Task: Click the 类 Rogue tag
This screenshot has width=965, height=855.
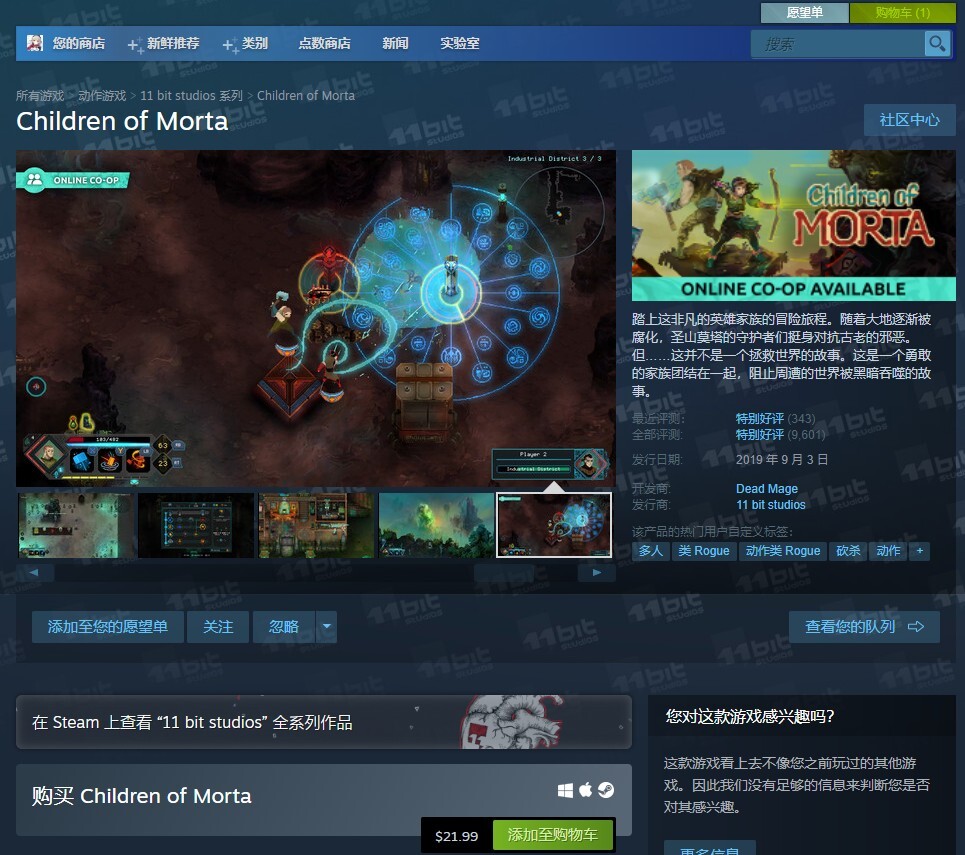Action: (704, 551)
